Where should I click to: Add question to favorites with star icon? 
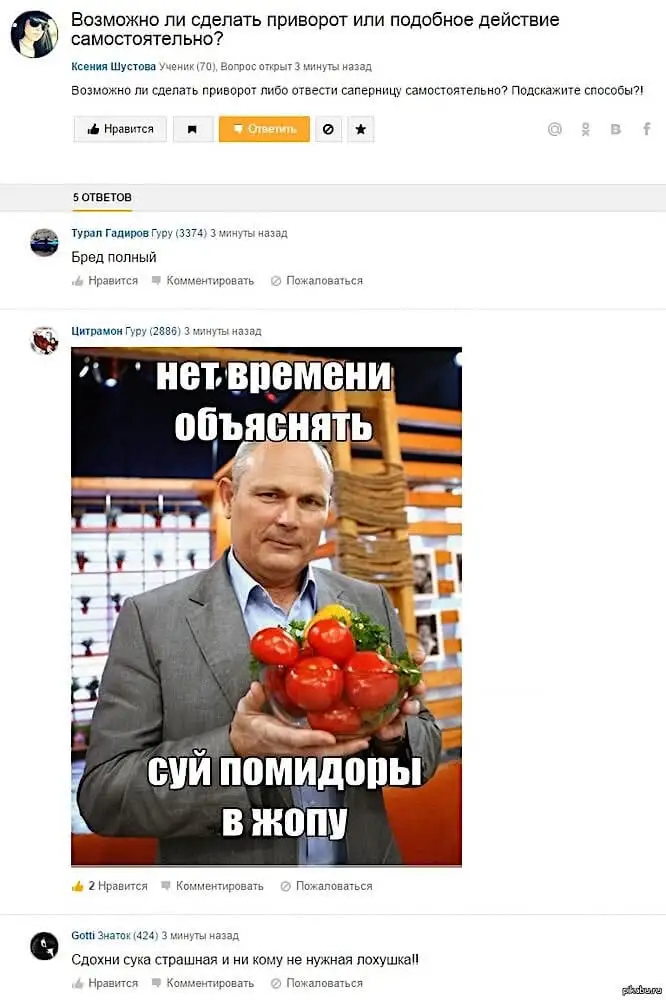pos(360,129)
